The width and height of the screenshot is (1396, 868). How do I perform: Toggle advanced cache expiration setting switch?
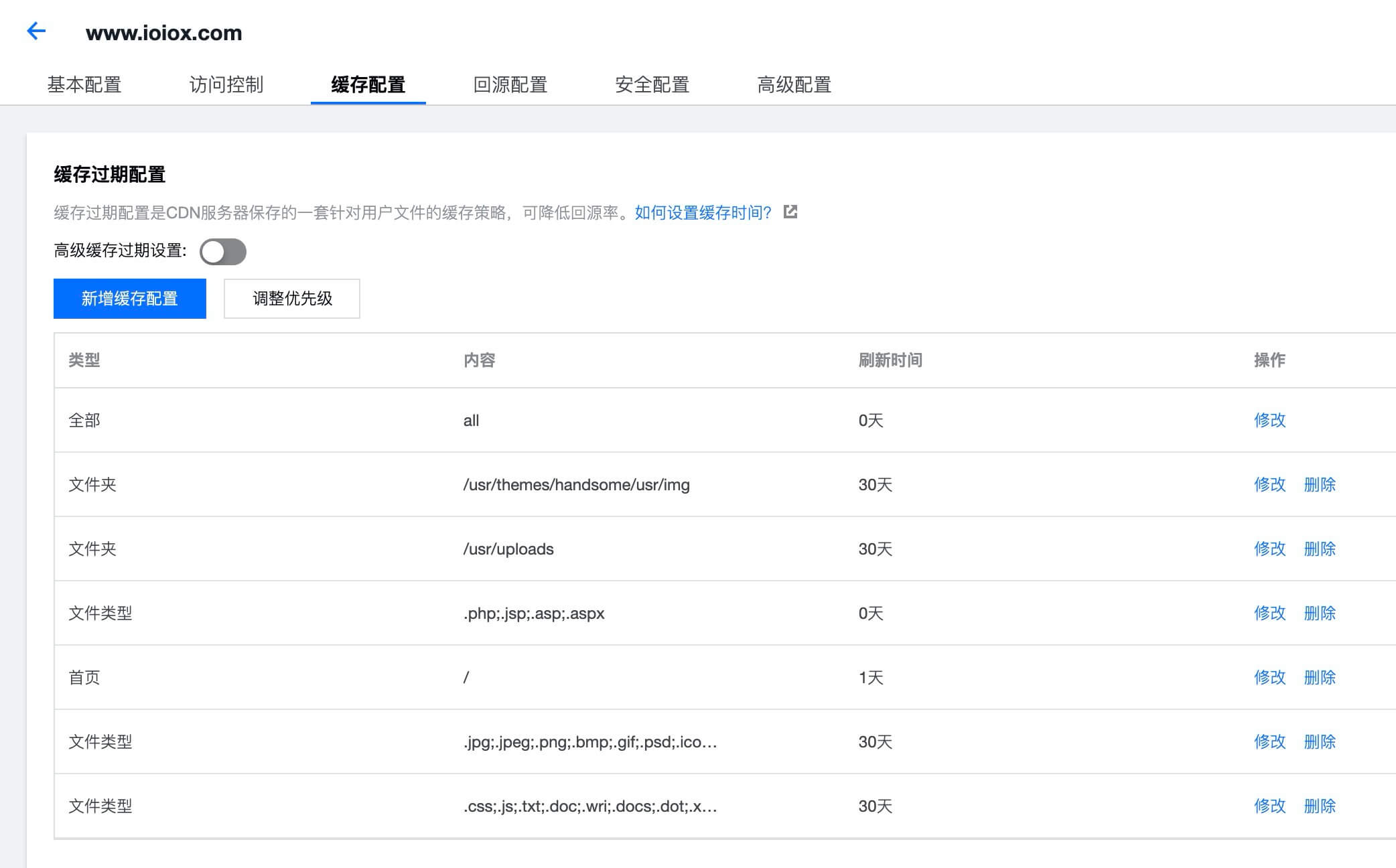(x=223, y=252)
